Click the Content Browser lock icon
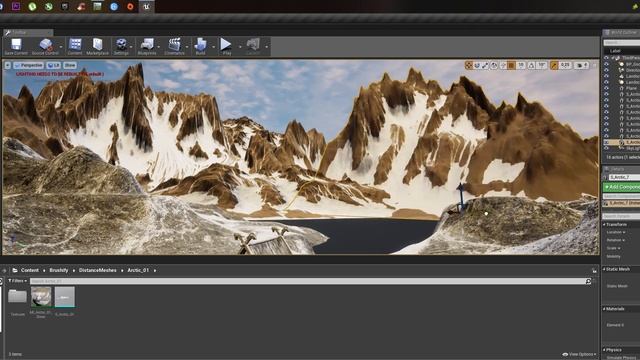 (594, 270)
